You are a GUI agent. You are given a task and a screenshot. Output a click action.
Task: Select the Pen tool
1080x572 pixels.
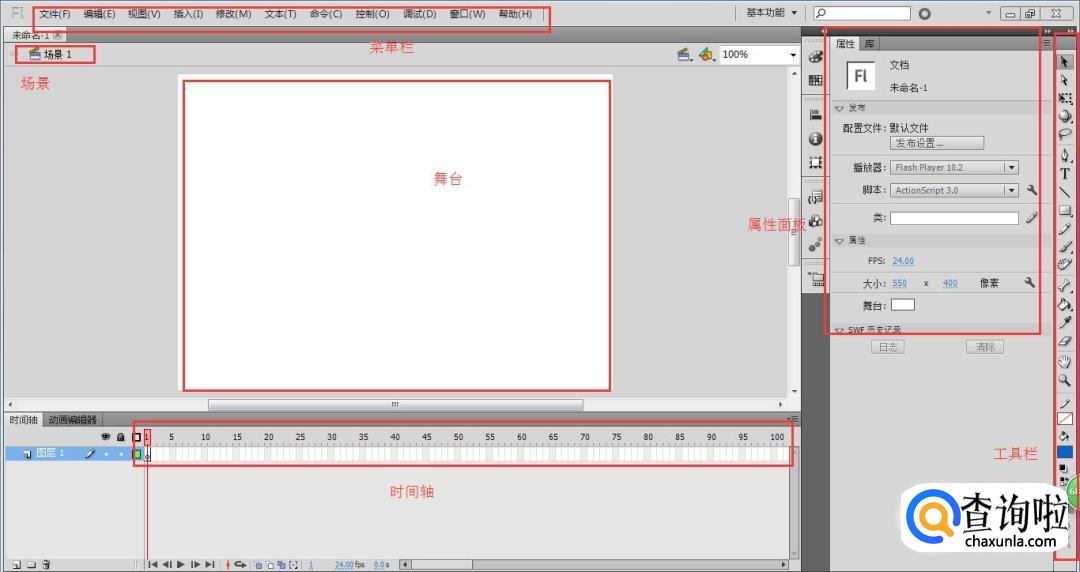point(1065,155)
